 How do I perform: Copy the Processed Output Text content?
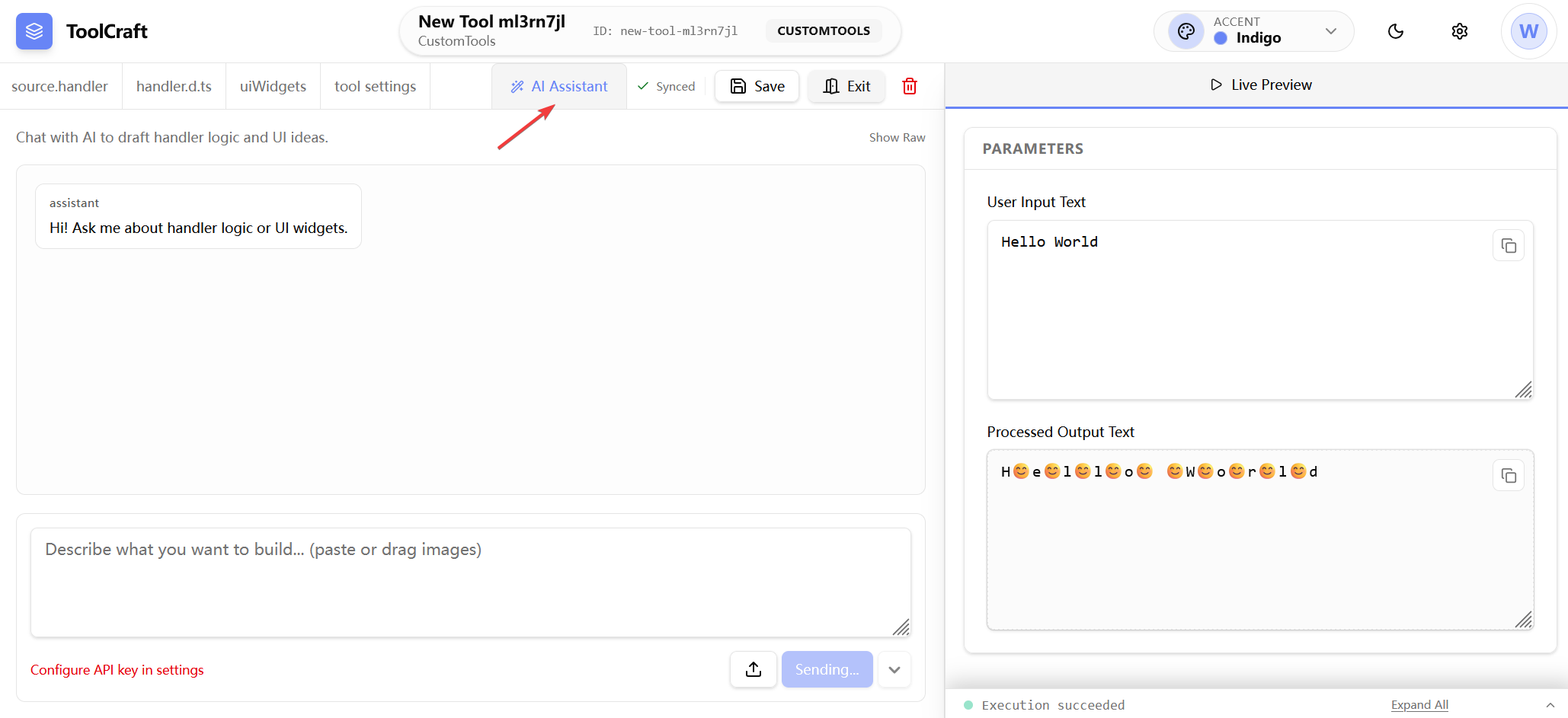(x=1508, y=476)
